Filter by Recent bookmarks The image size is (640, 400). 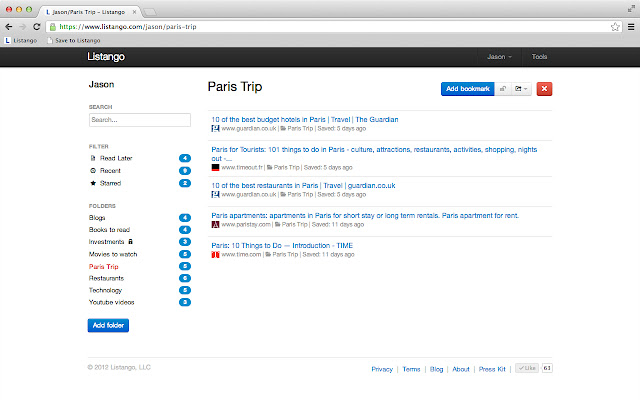[x=110, y=171]
